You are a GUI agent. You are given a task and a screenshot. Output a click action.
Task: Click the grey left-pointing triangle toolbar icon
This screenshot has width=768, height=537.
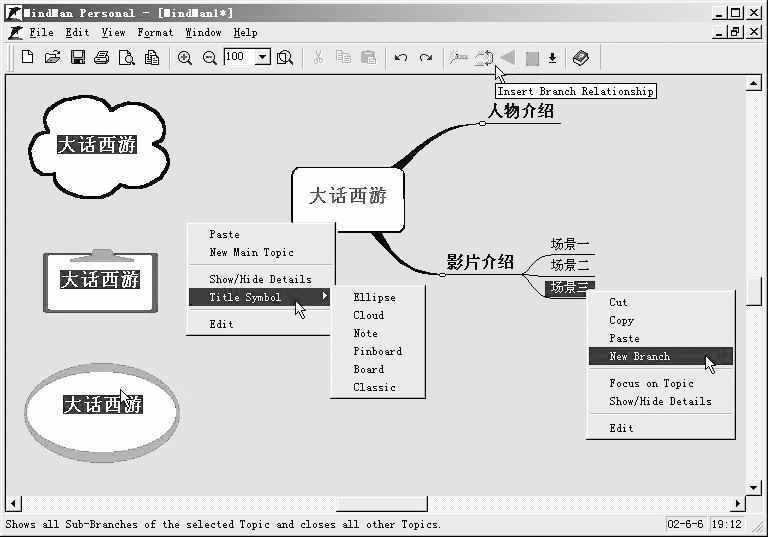click(507, 58)
